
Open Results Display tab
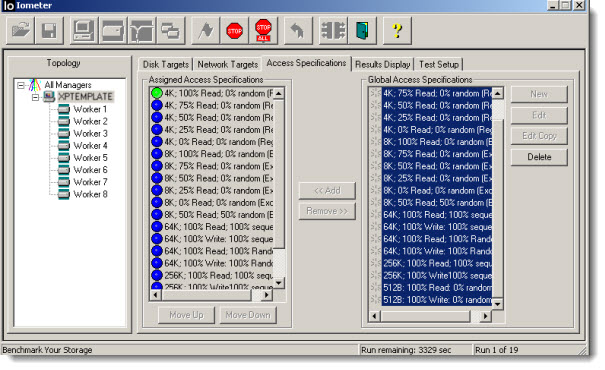click(x=382, y=64)
